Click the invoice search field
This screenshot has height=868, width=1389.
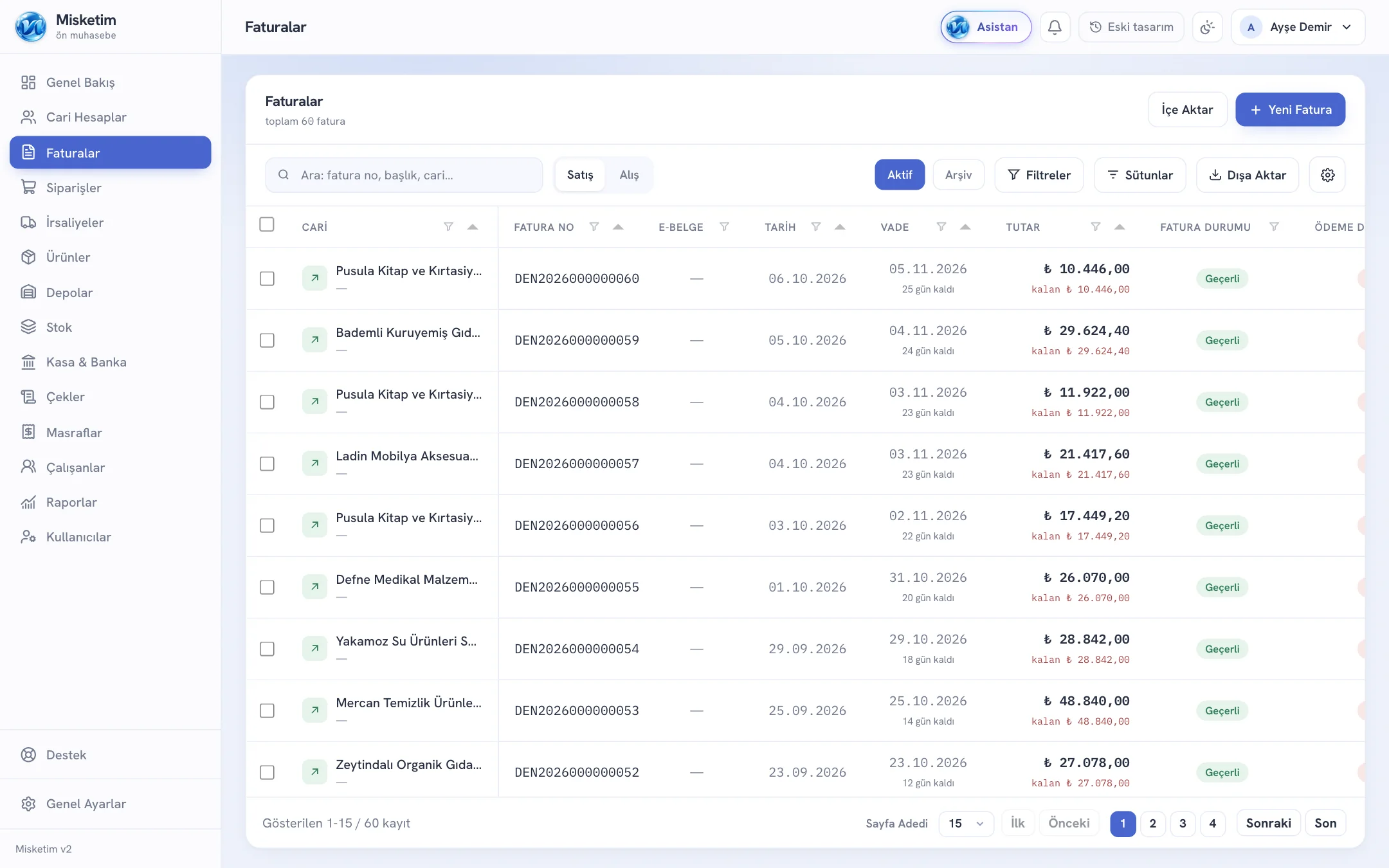pos(404,175)
